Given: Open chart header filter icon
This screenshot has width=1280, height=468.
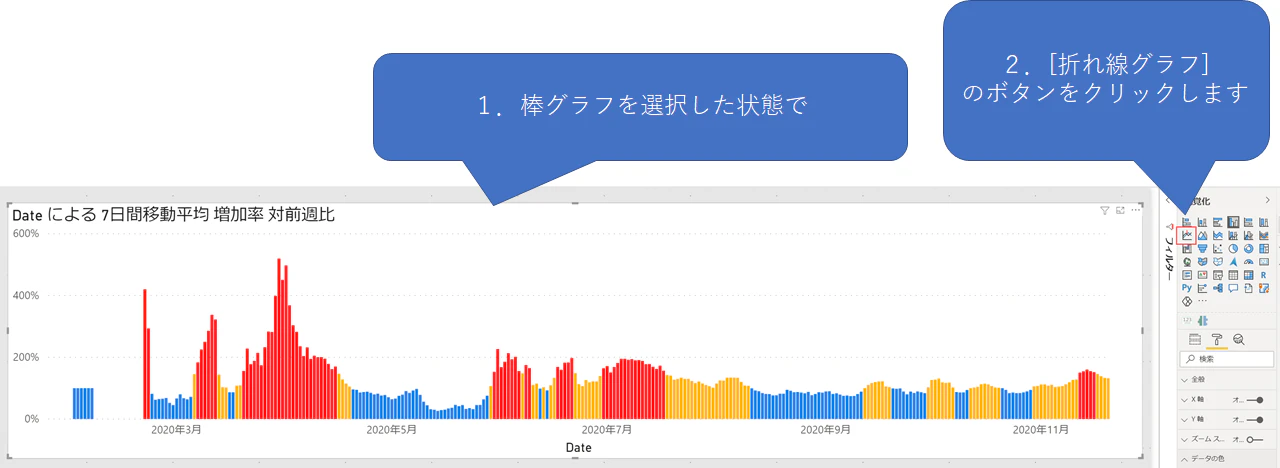Looking at the screenshot, I should point(1105,210).
